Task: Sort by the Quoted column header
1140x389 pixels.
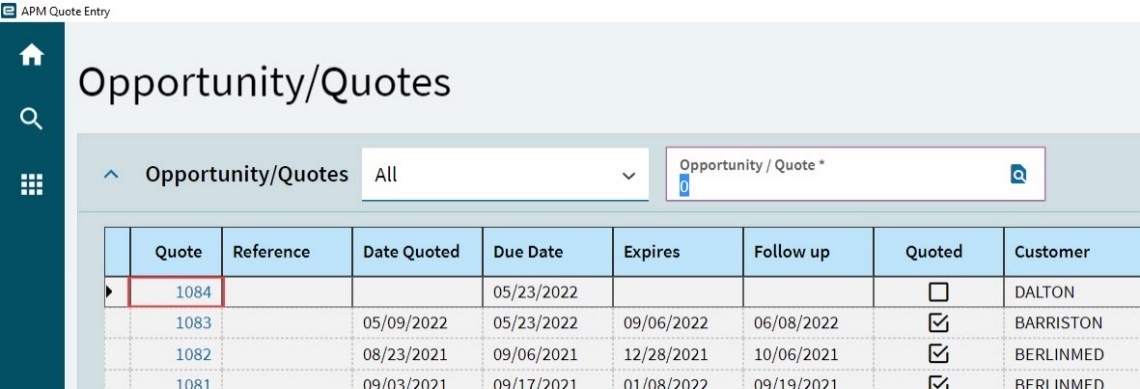Action: pyautogui.click(x=939, y=252)
